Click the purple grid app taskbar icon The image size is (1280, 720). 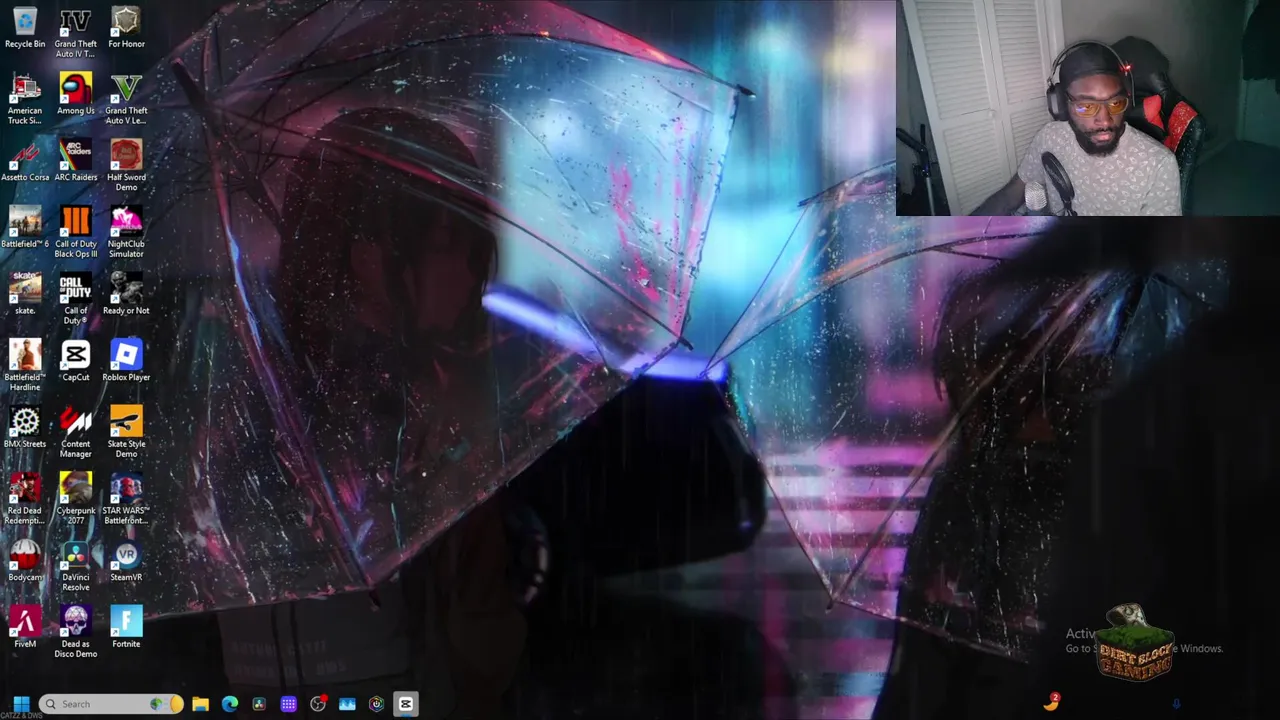[288, 704]
